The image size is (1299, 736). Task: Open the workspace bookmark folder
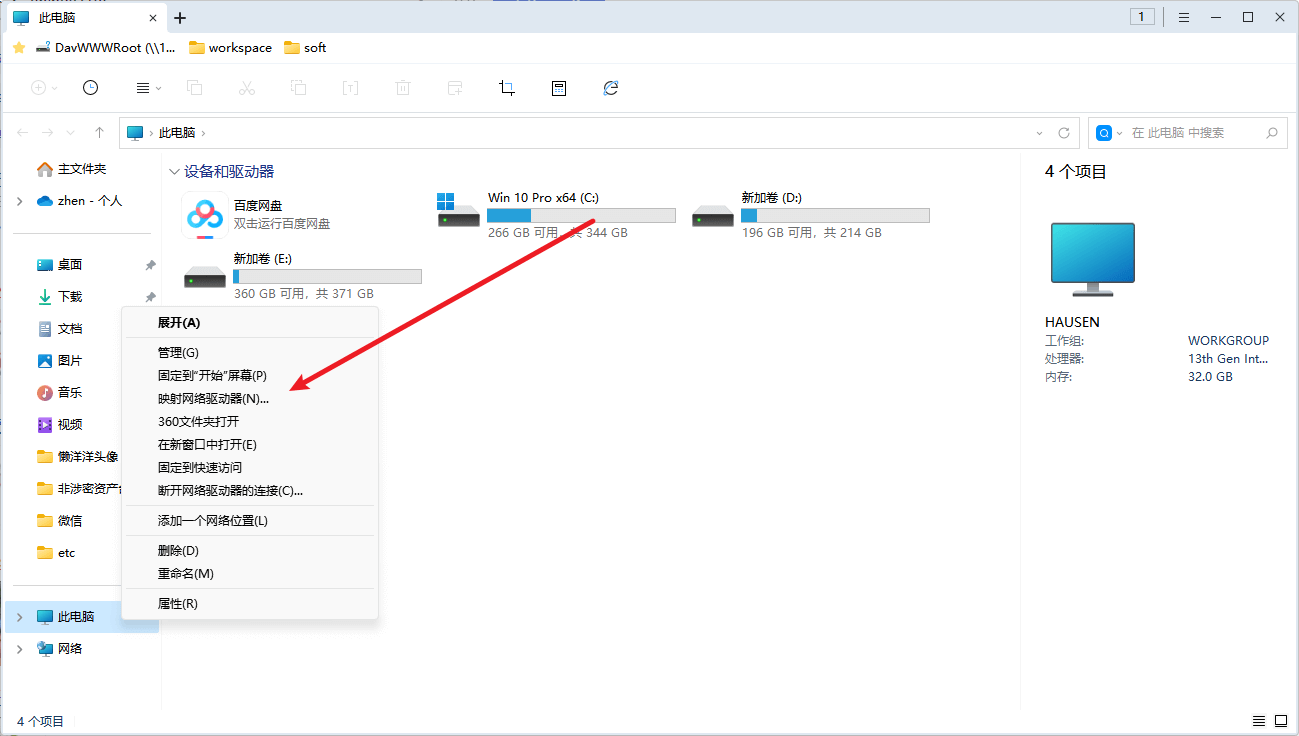230,48
